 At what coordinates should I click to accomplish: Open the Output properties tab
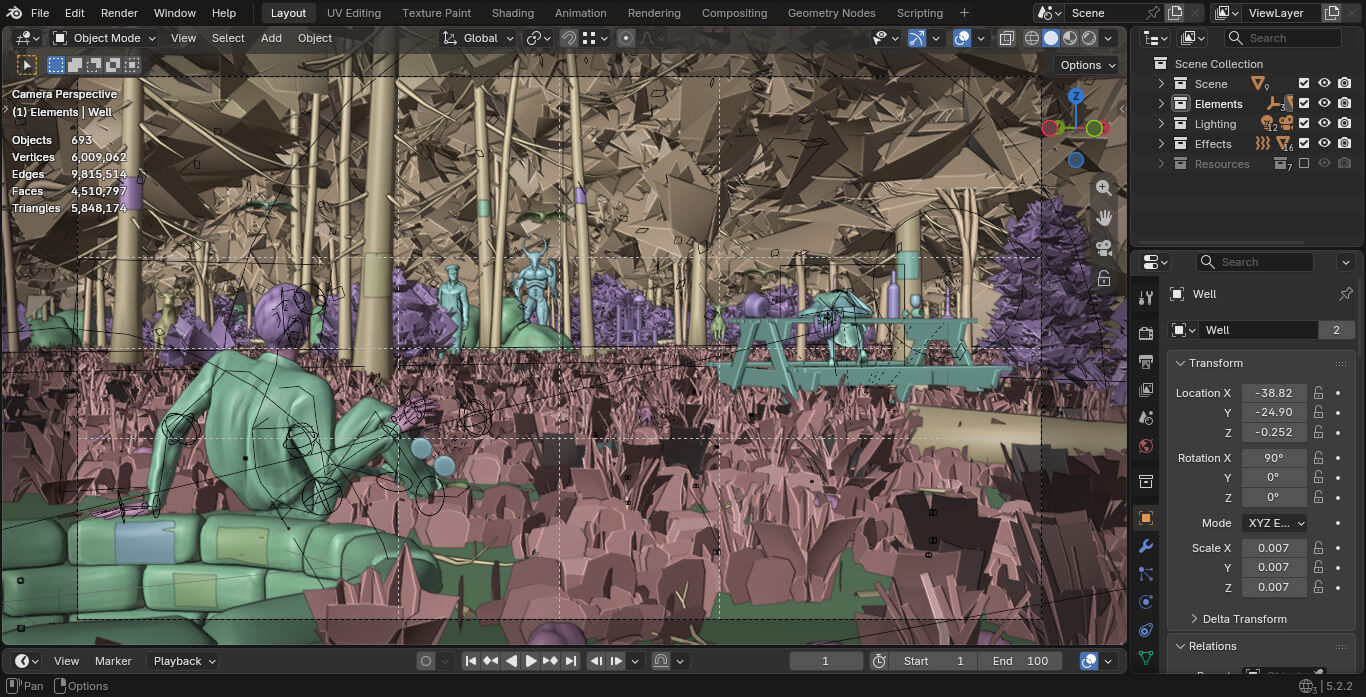pos(1146,361)
